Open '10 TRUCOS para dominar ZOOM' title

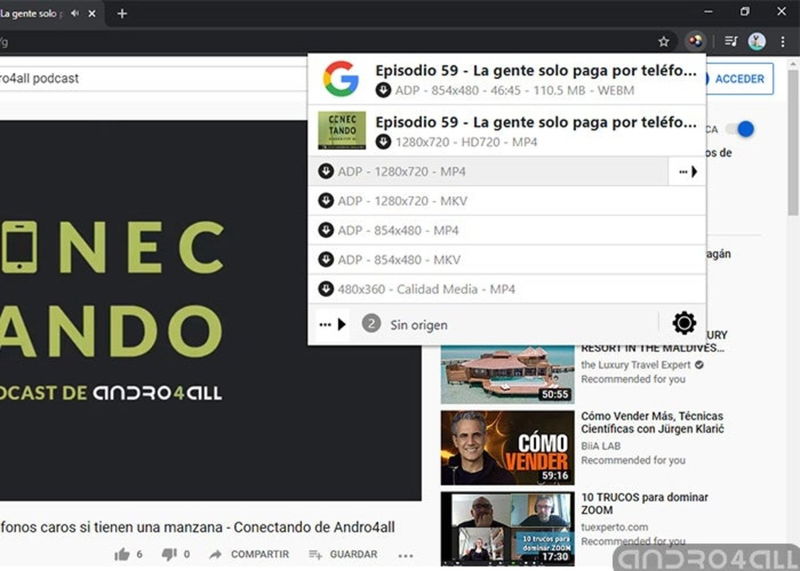point(644,504)
